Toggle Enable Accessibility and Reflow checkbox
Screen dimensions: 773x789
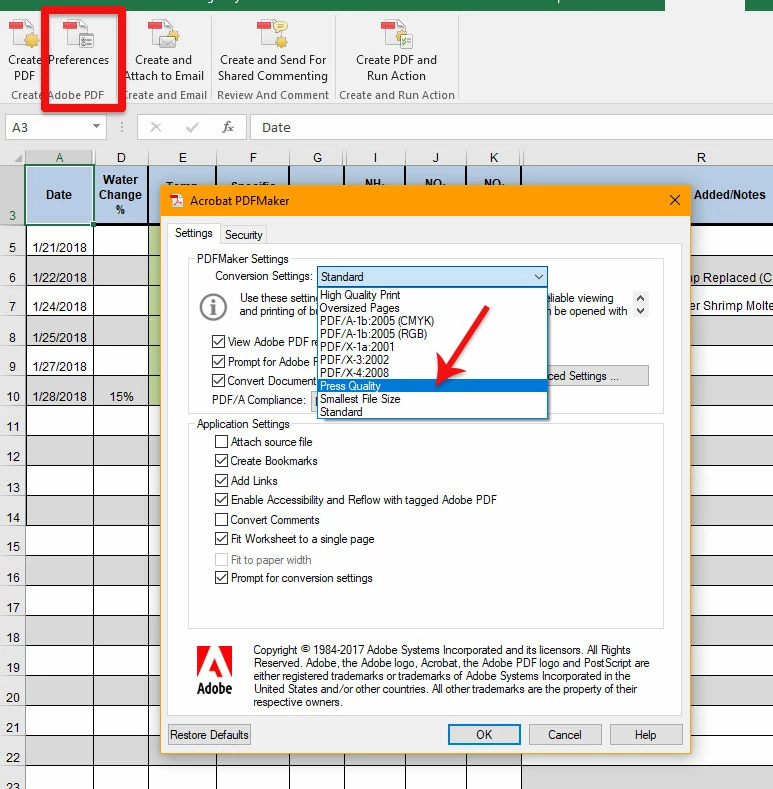pos(221,500)
